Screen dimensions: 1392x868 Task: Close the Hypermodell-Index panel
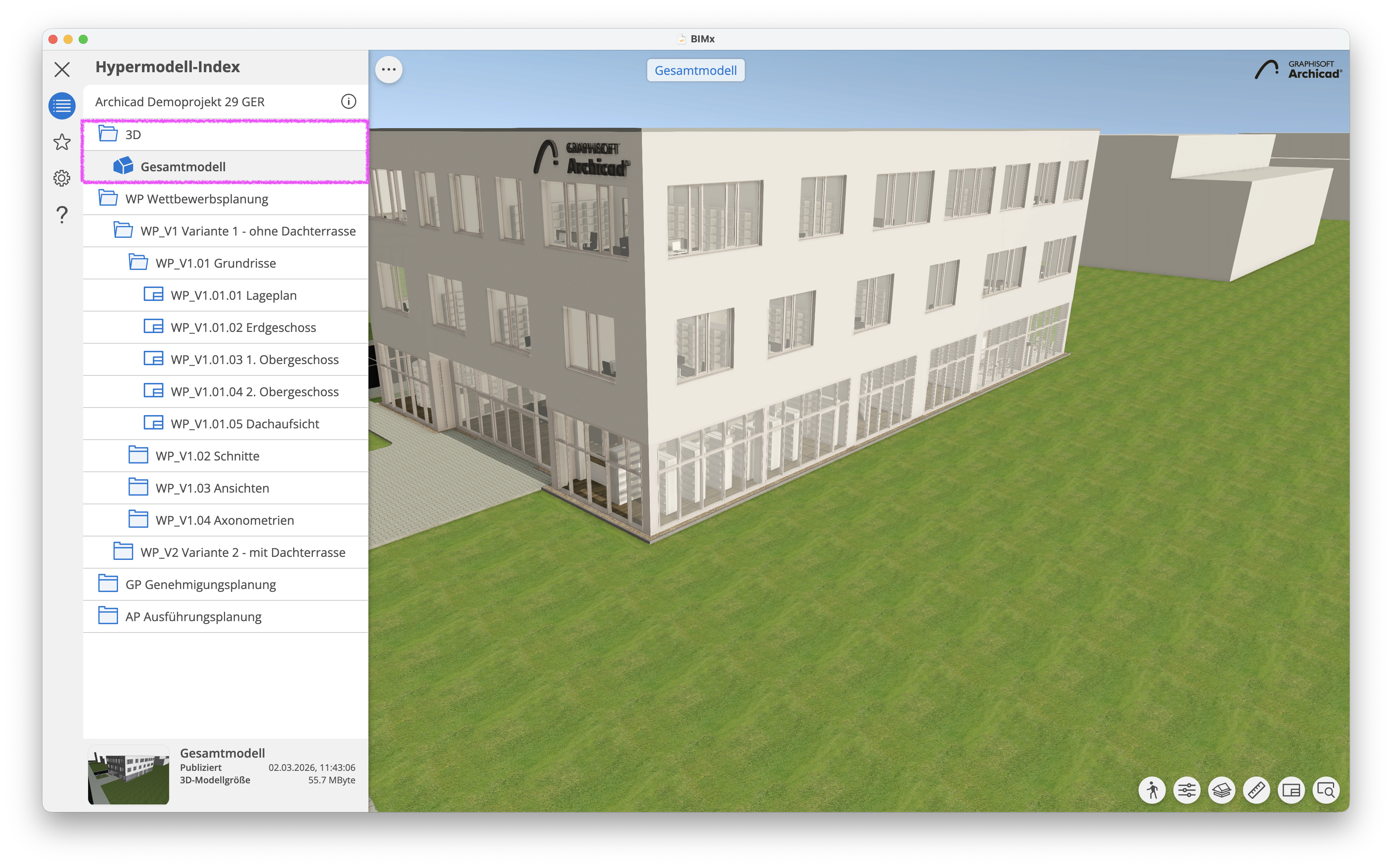click(62, 70)
